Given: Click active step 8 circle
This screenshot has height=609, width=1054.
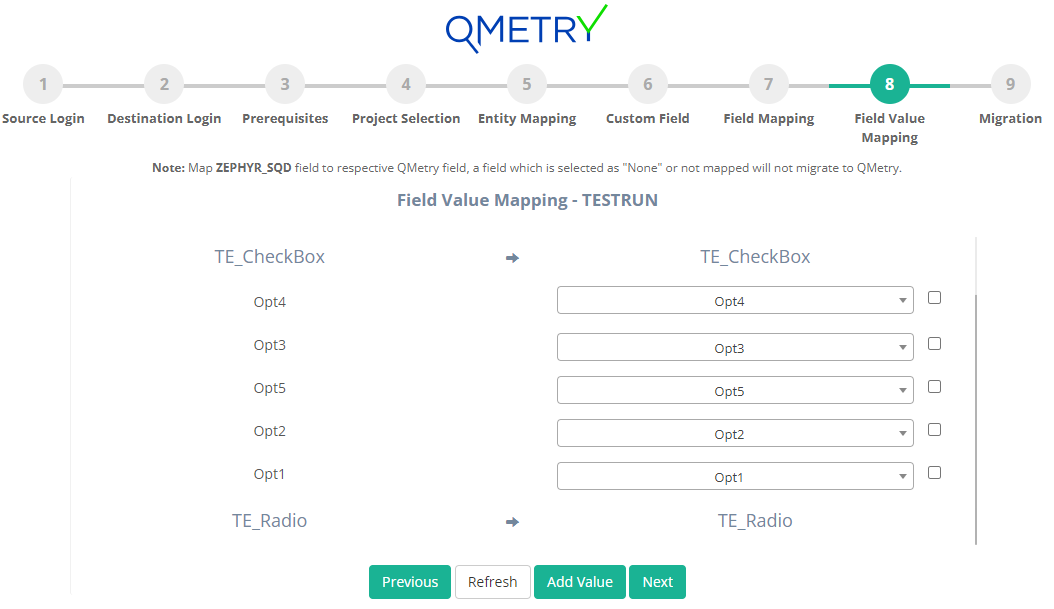Looking at the screenshot, I should 889,85.
